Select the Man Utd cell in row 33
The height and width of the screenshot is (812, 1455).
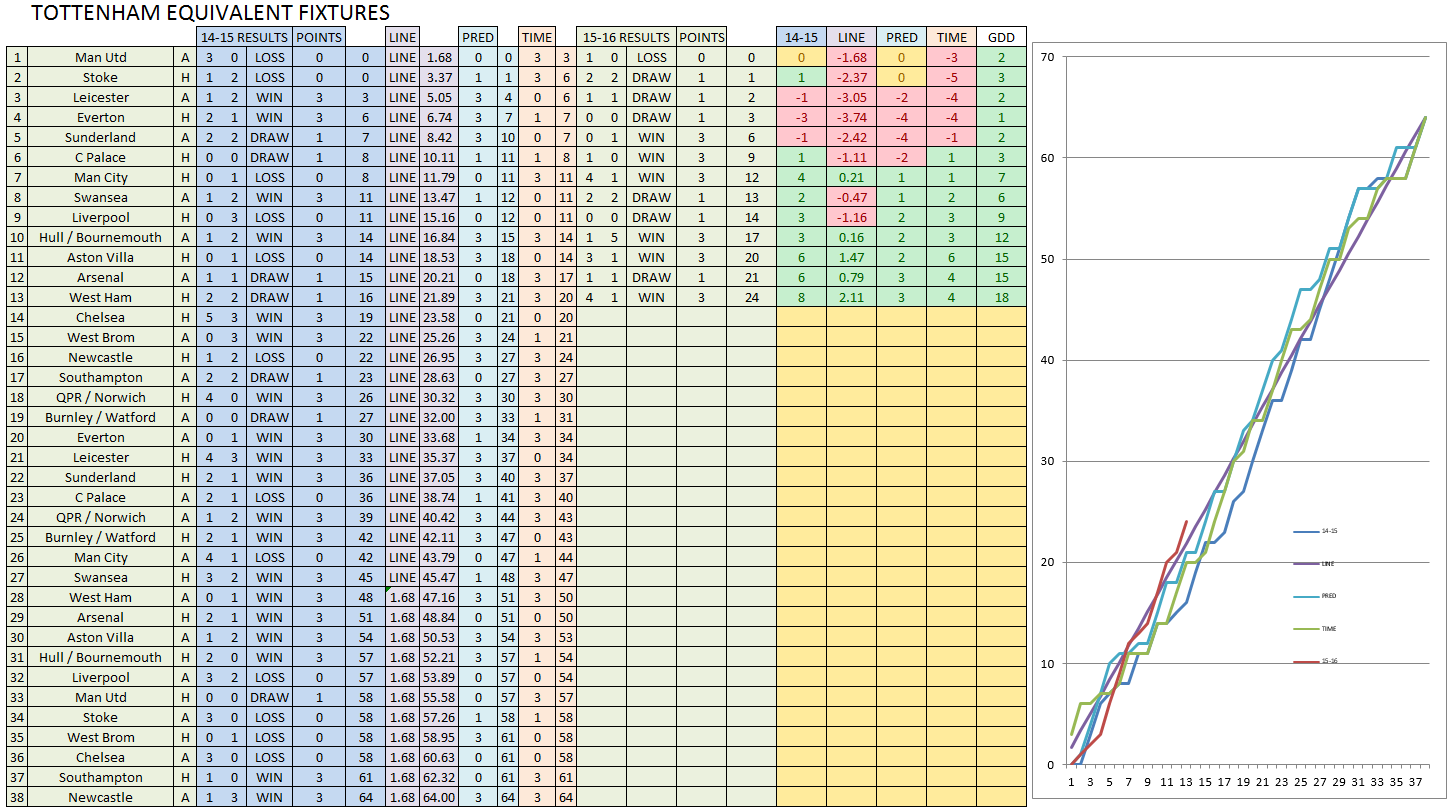click(101, 697)
